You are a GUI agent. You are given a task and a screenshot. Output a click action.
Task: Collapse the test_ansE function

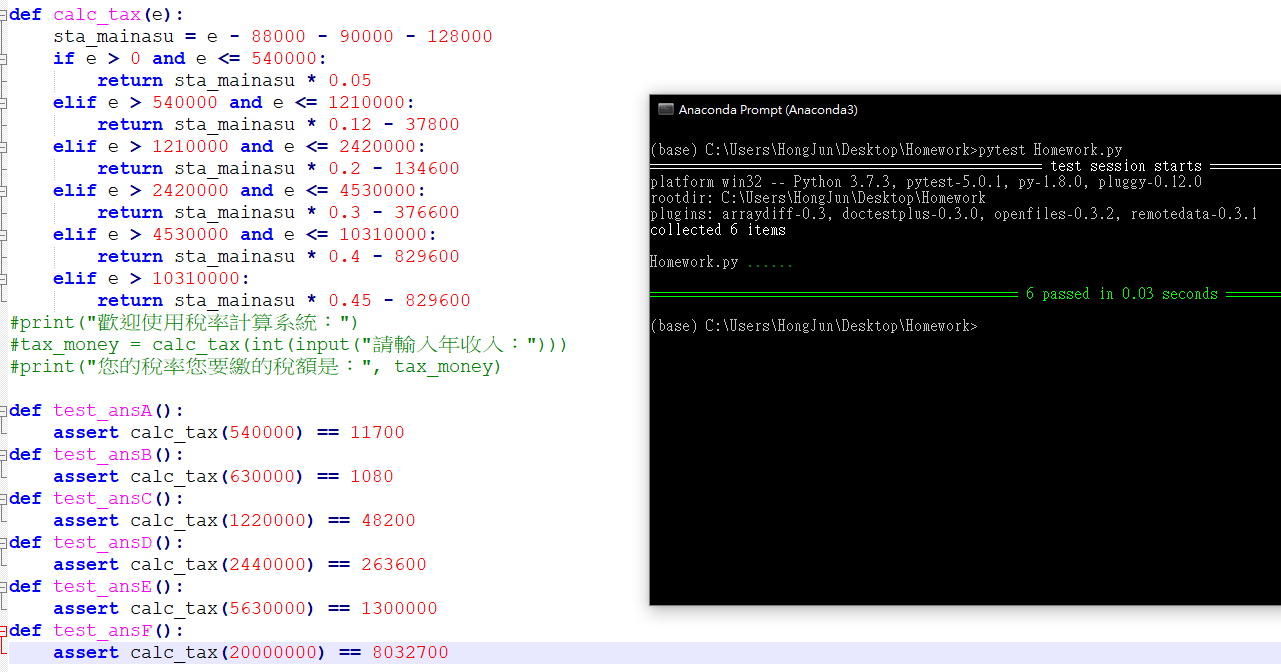click(x=4, y=586)
